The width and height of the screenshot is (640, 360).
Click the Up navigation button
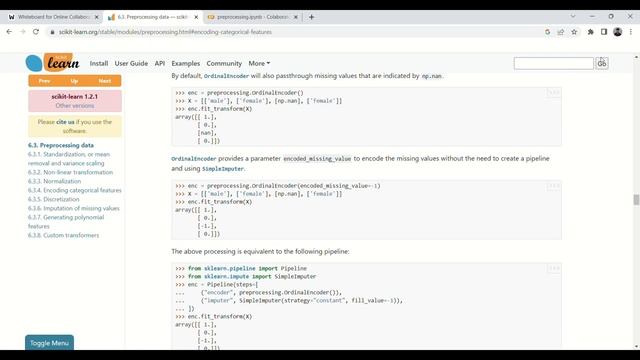click(74, 81)
